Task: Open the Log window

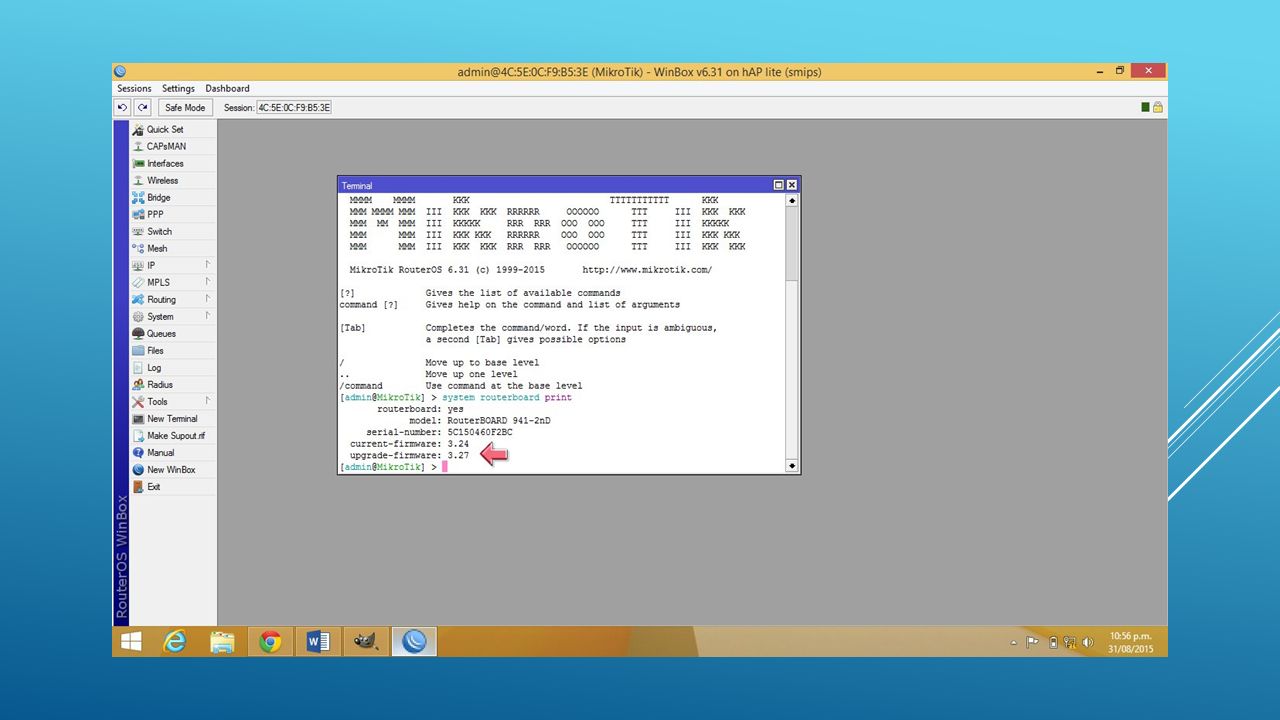Action: 173,367
